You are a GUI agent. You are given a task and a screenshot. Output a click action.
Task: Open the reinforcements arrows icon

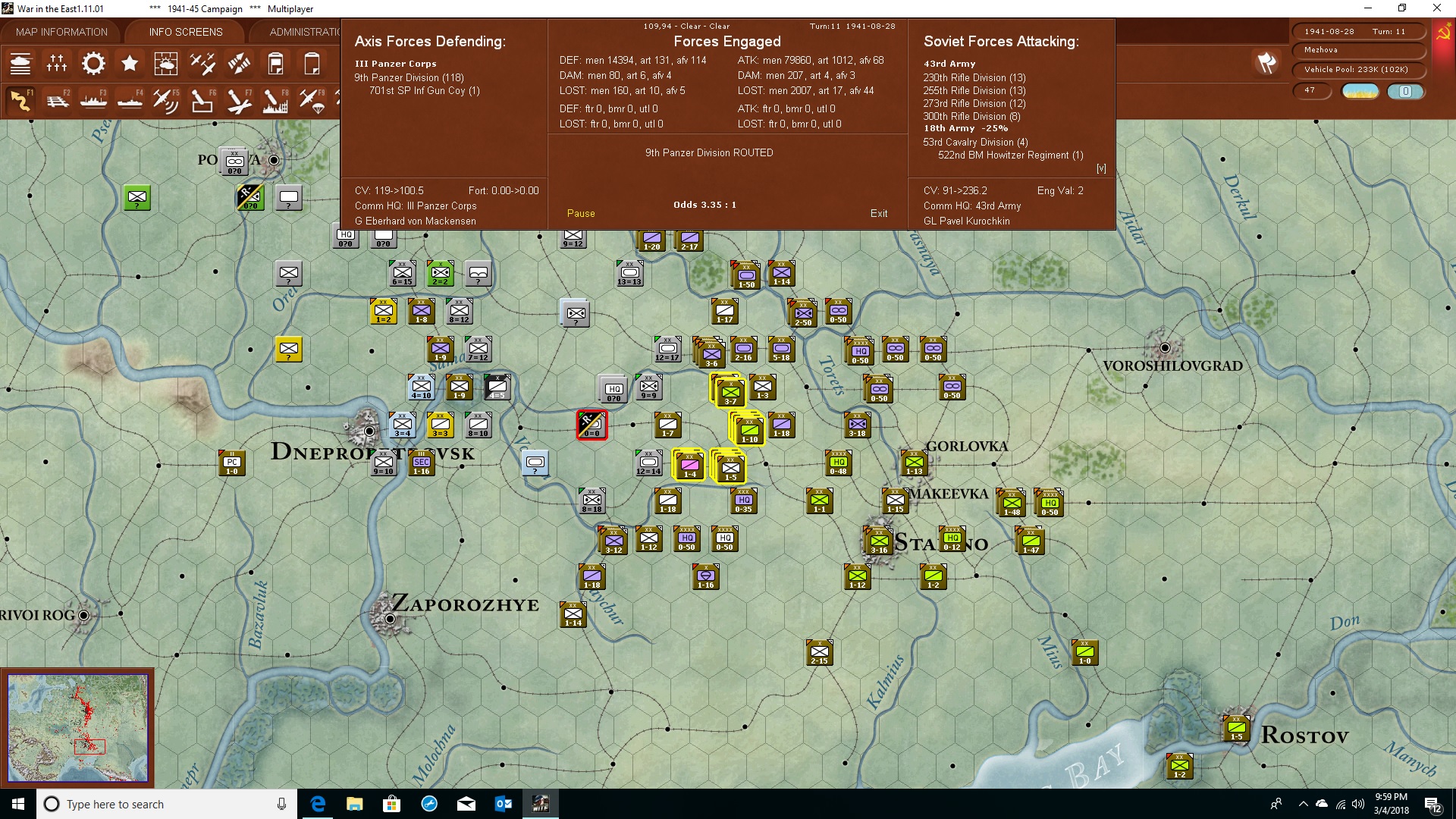239,64
